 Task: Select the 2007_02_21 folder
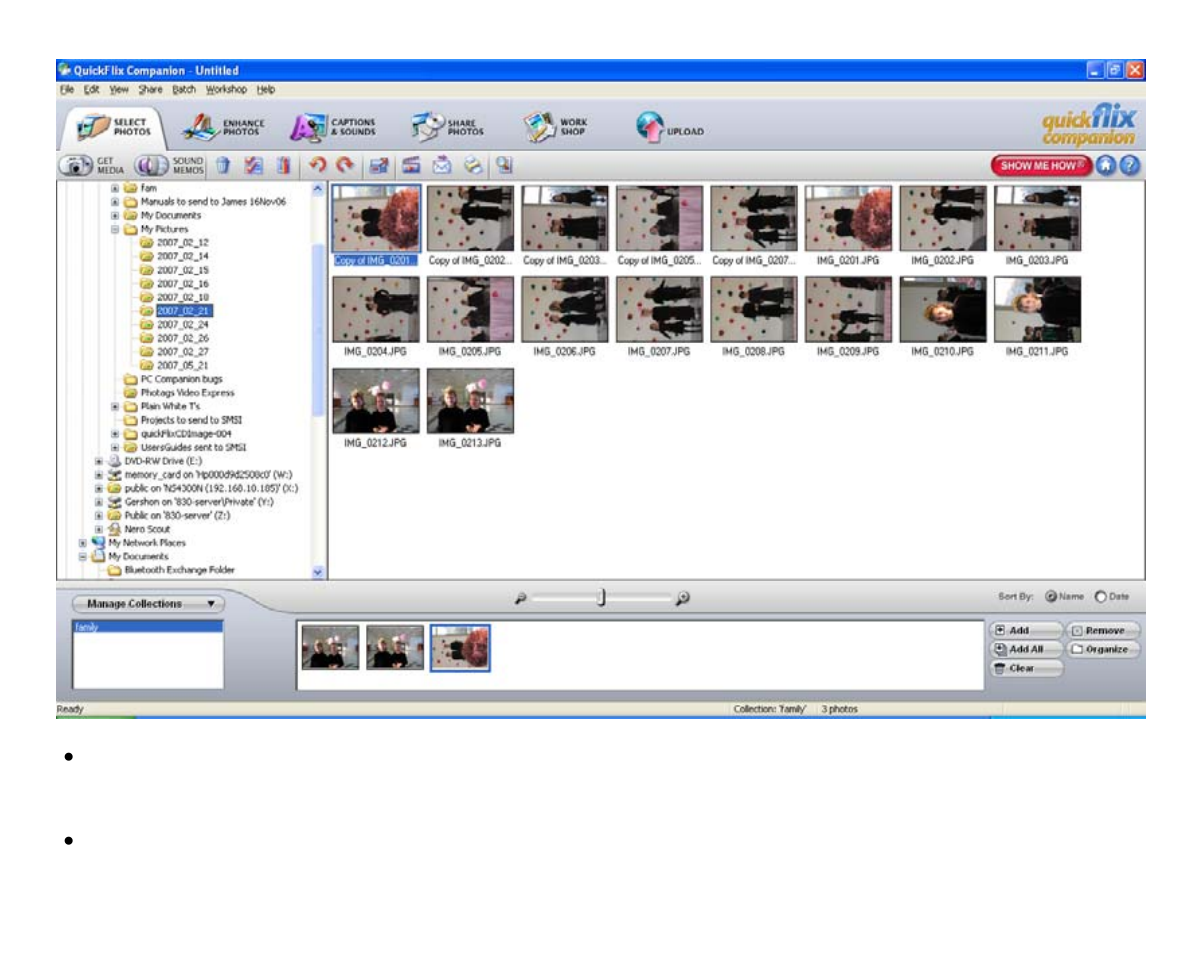click(183, 311)
